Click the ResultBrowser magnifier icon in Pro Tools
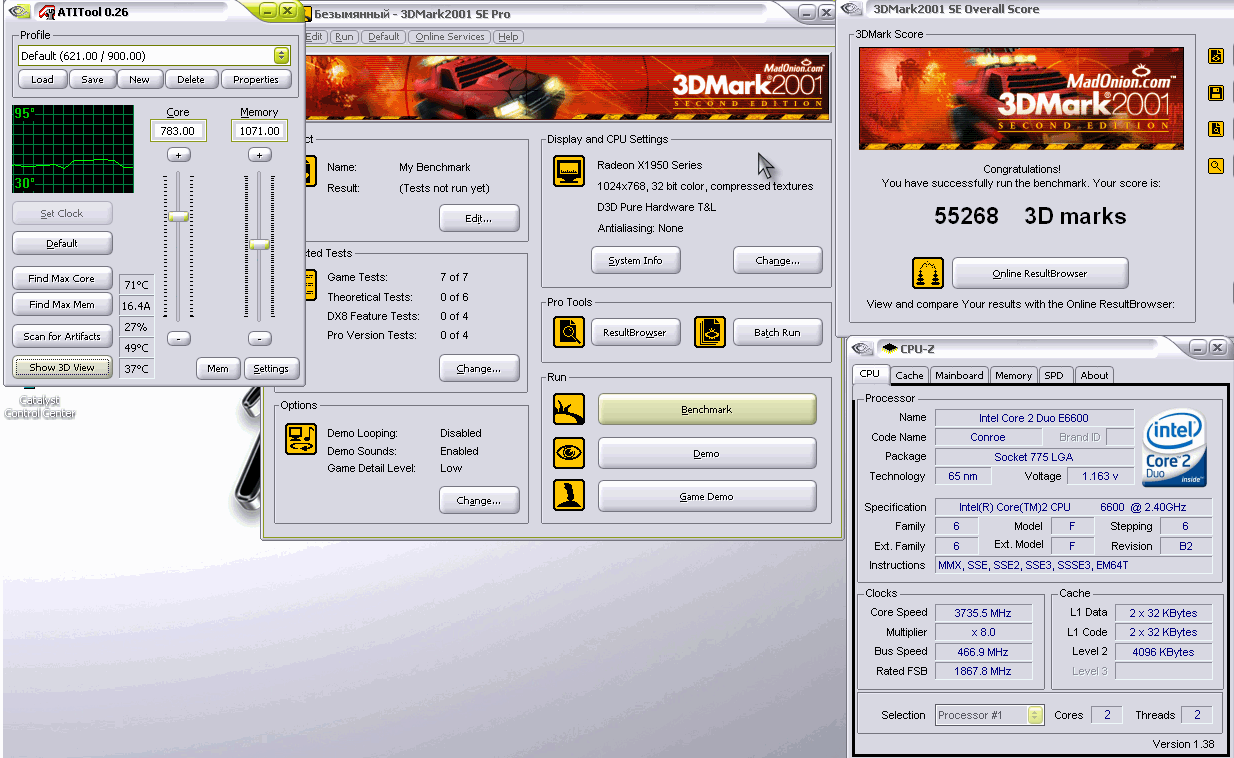 (569, 331)
